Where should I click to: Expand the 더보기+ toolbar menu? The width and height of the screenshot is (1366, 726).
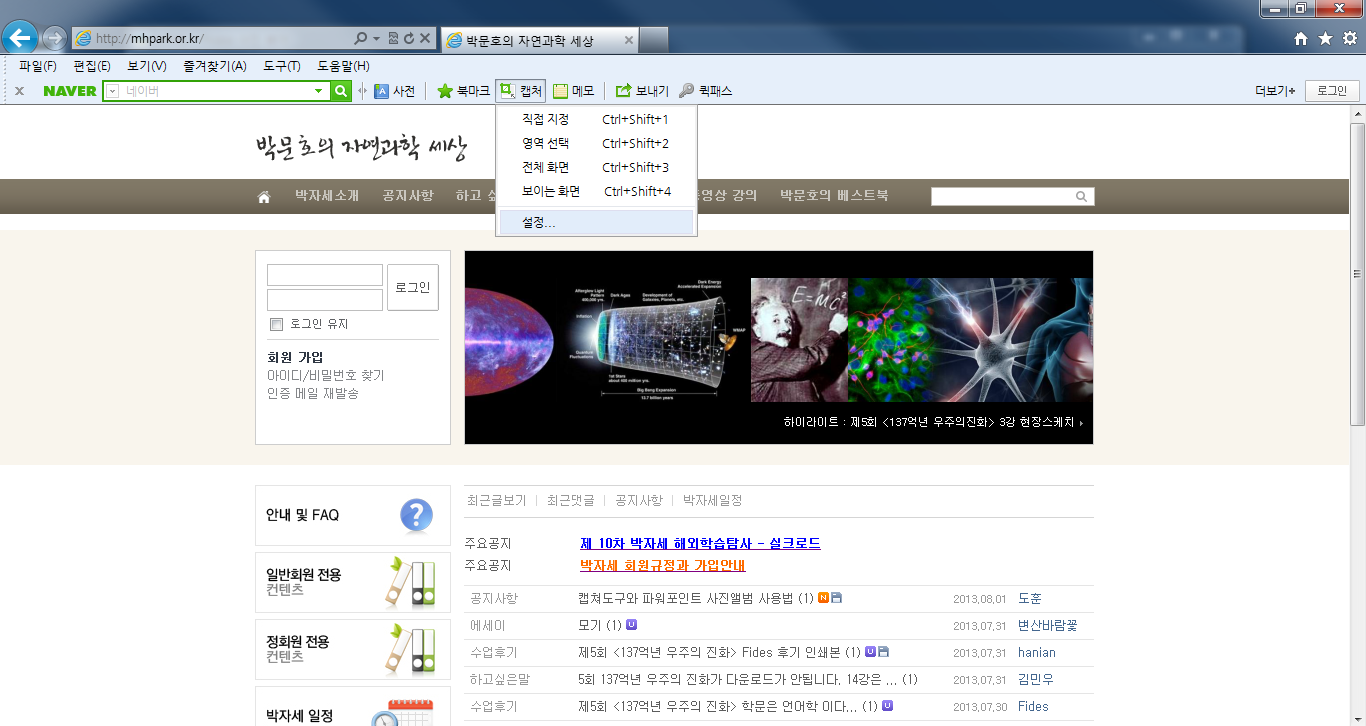point(1275,91)
